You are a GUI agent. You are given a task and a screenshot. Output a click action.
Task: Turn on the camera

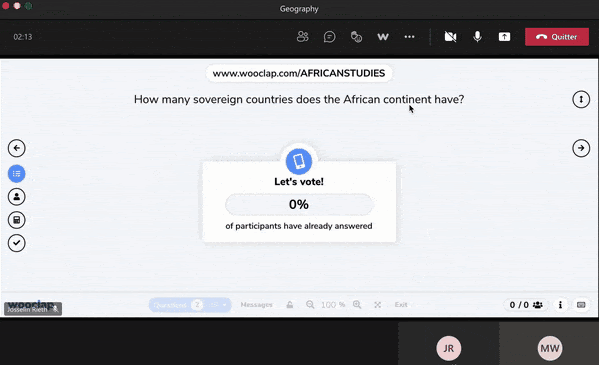tap(450, 37)
